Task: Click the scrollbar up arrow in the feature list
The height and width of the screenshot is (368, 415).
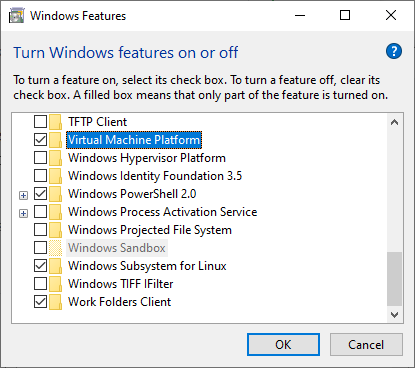Action: click(x=394, y=122)
